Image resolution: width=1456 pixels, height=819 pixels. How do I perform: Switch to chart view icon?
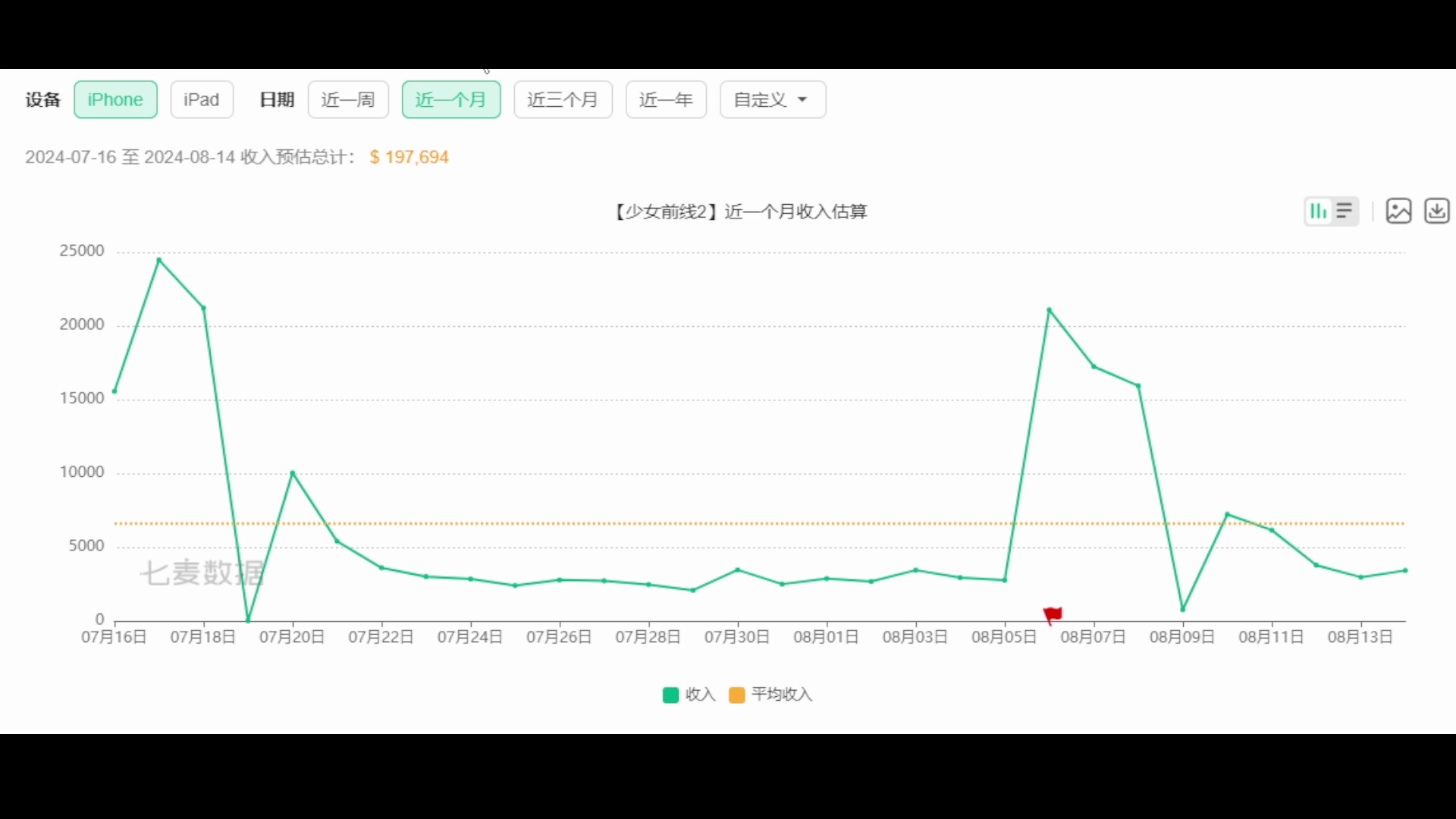pyautogui.click(x=1319, y=211)
